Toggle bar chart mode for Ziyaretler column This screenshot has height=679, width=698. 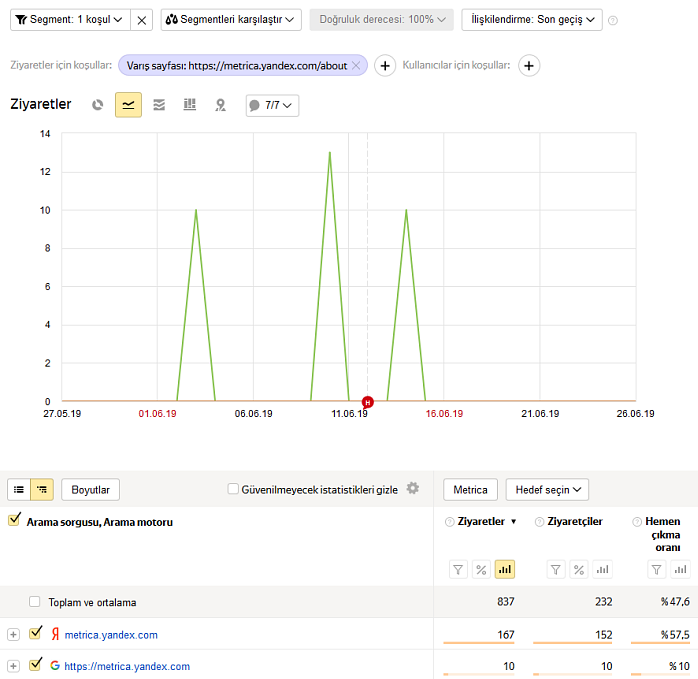pyautogui.click(x=505, y=569)
